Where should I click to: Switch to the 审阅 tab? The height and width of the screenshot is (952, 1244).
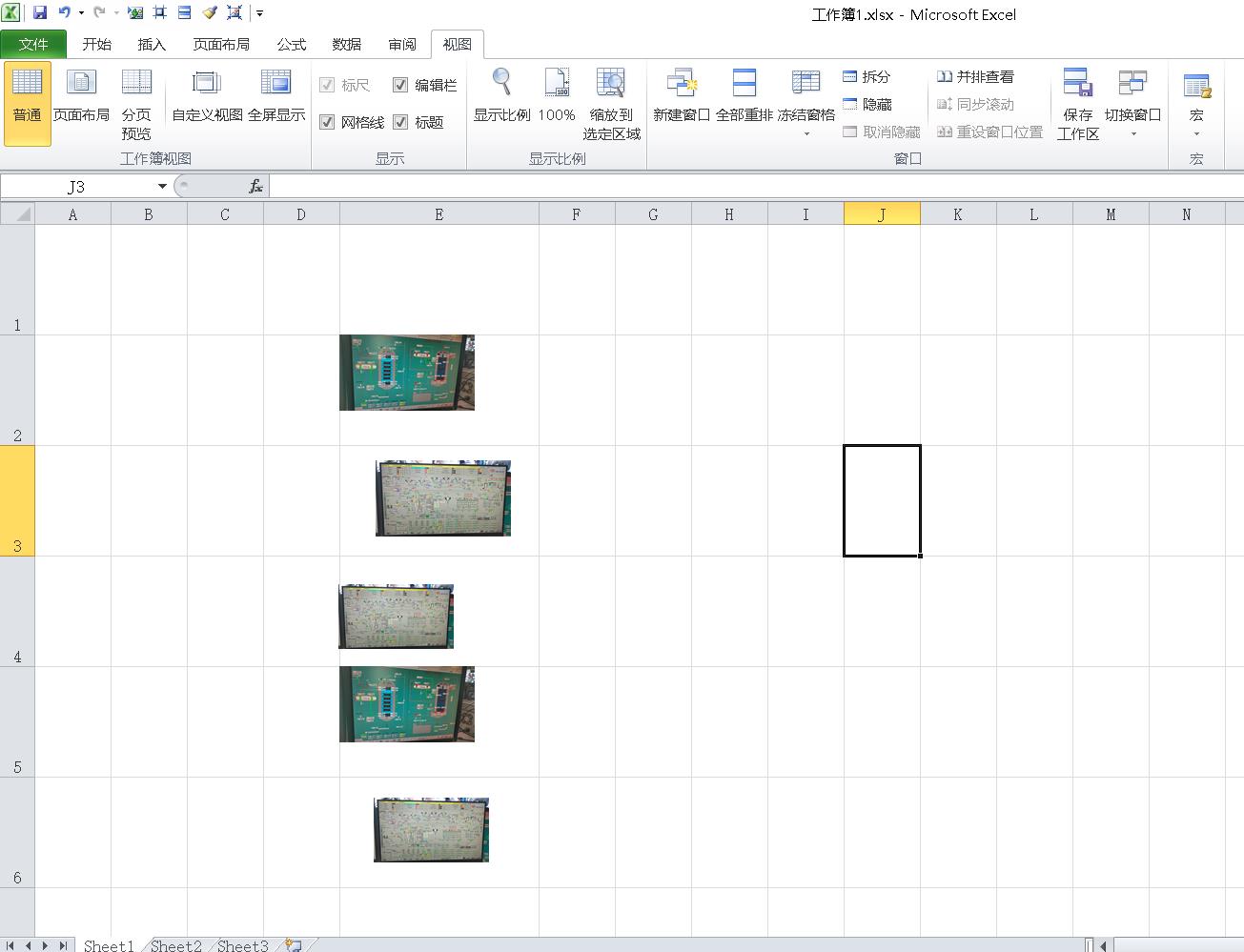click(402, 44)
